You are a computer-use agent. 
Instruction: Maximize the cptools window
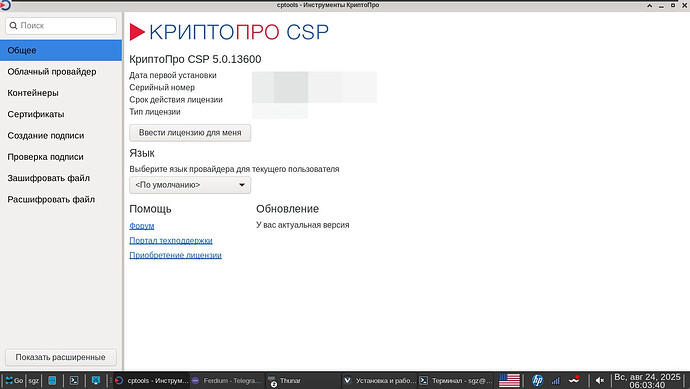click(x=672, y=5)
